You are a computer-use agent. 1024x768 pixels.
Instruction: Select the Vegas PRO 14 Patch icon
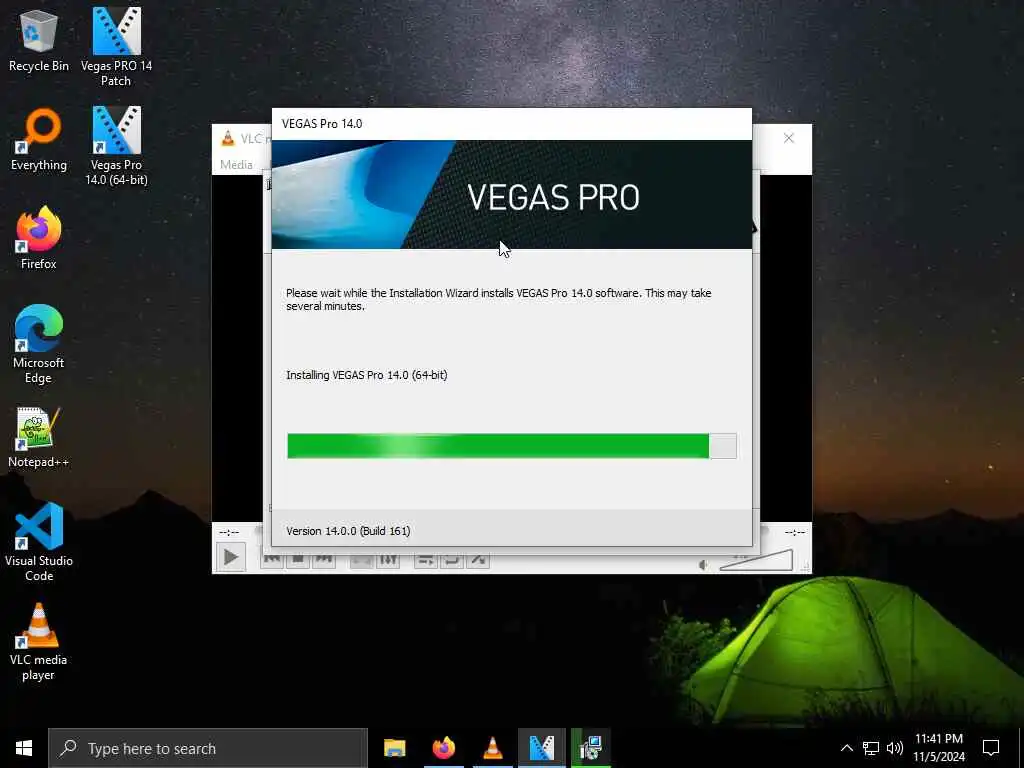click(x=116, y=47)
